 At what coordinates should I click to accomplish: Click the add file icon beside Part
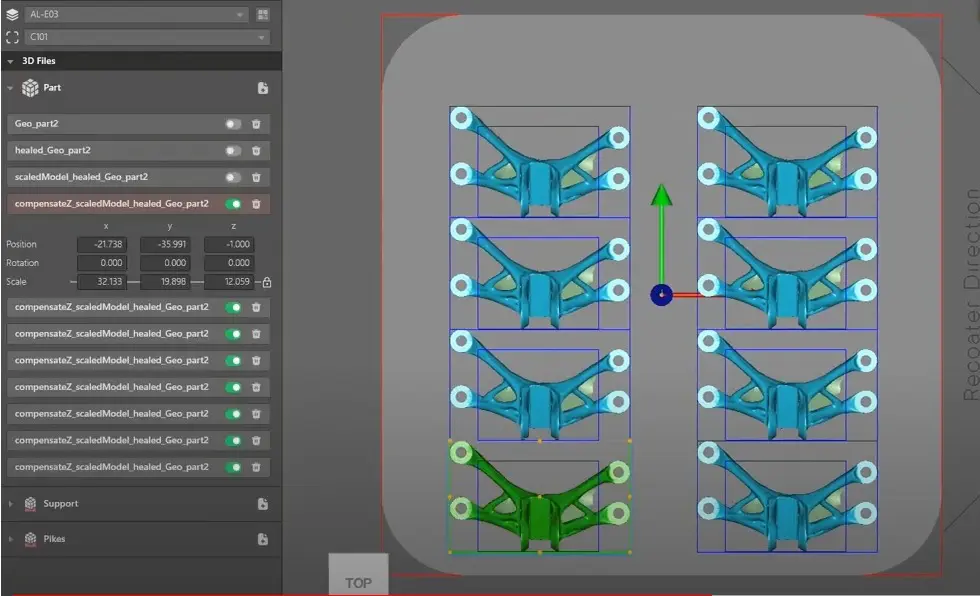coord(263,88)
